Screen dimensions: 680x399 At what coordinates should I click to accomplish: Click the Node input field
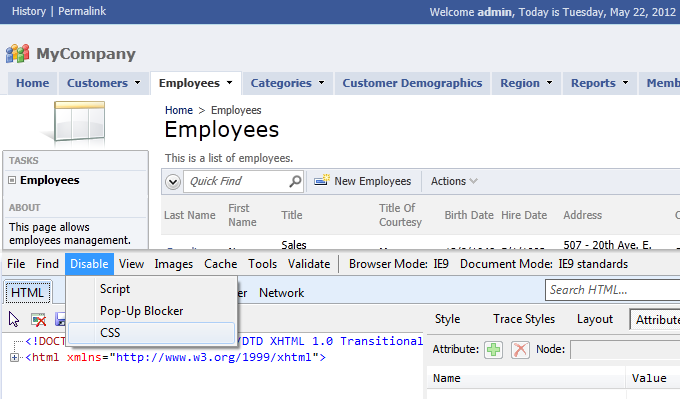click(x=625, y=350)
